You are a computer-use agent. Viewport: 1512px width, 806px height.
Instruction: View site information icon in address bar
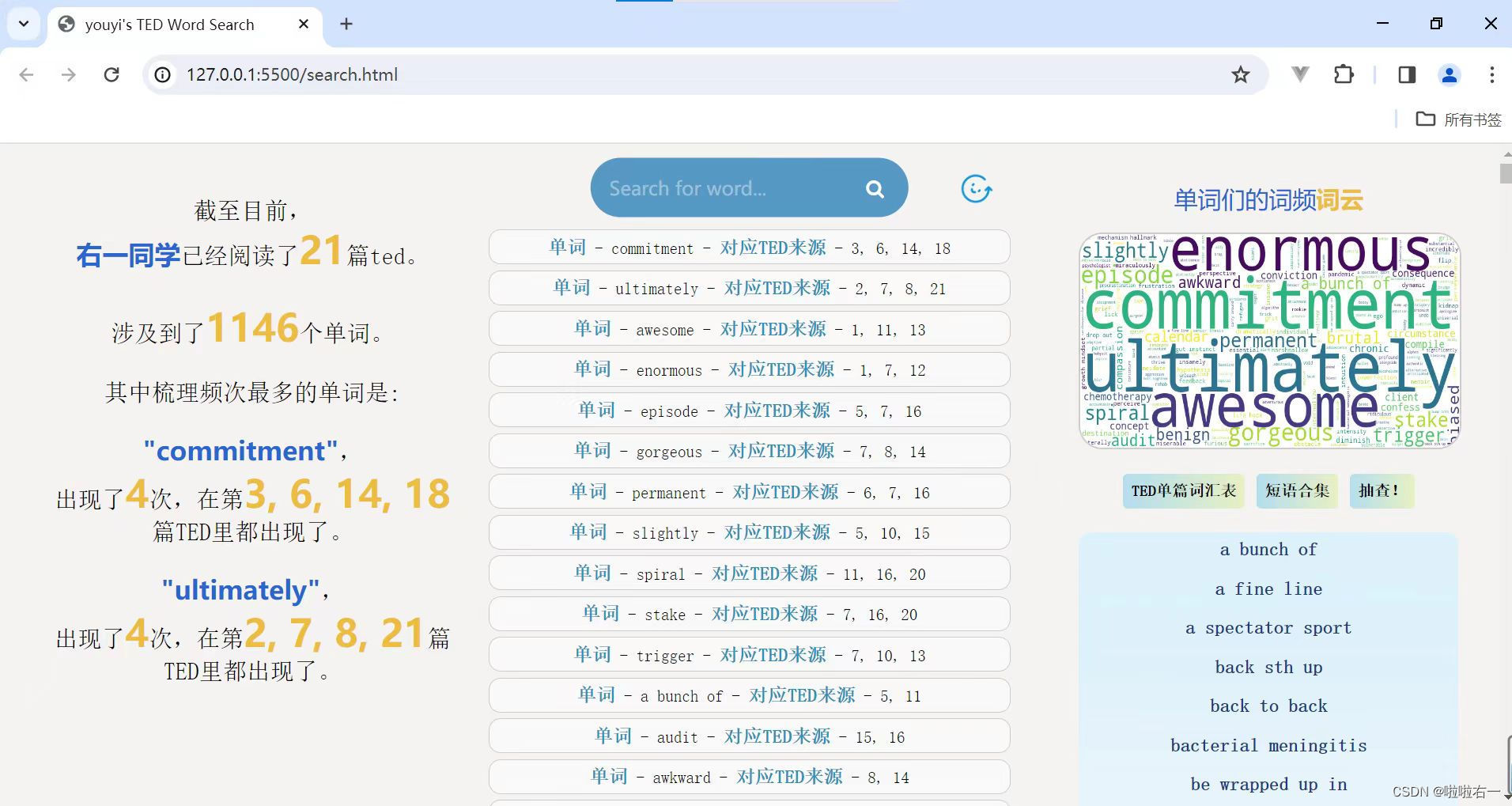162,74
